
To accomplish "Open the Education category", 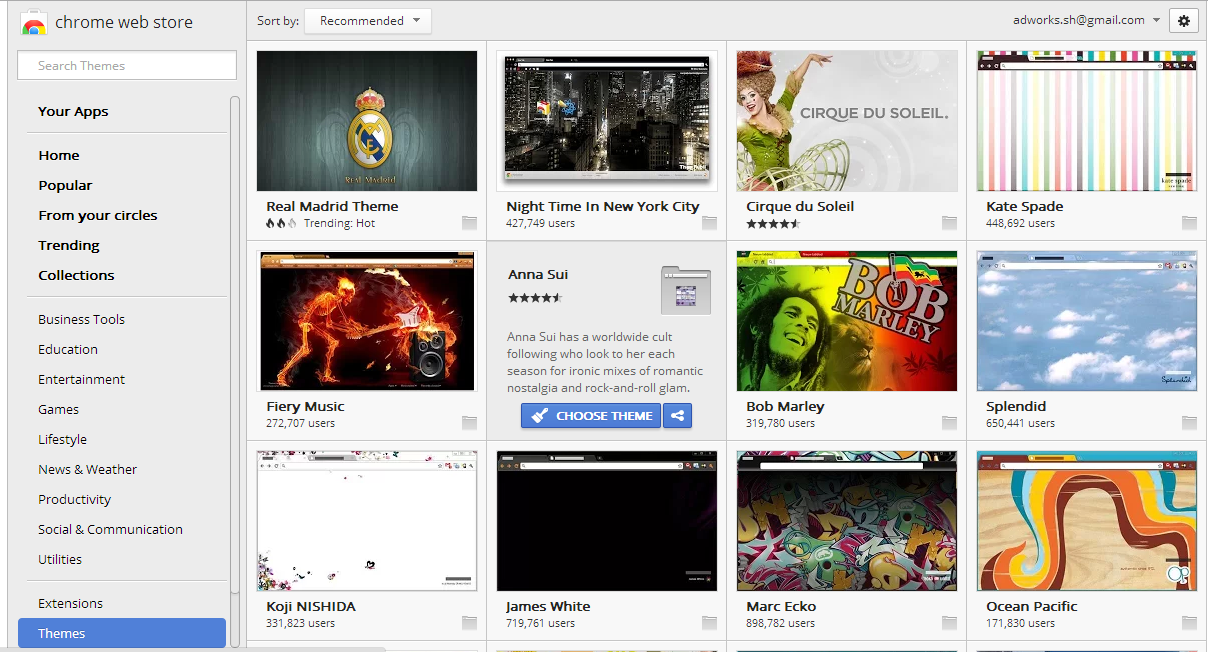I will point(68,350).
